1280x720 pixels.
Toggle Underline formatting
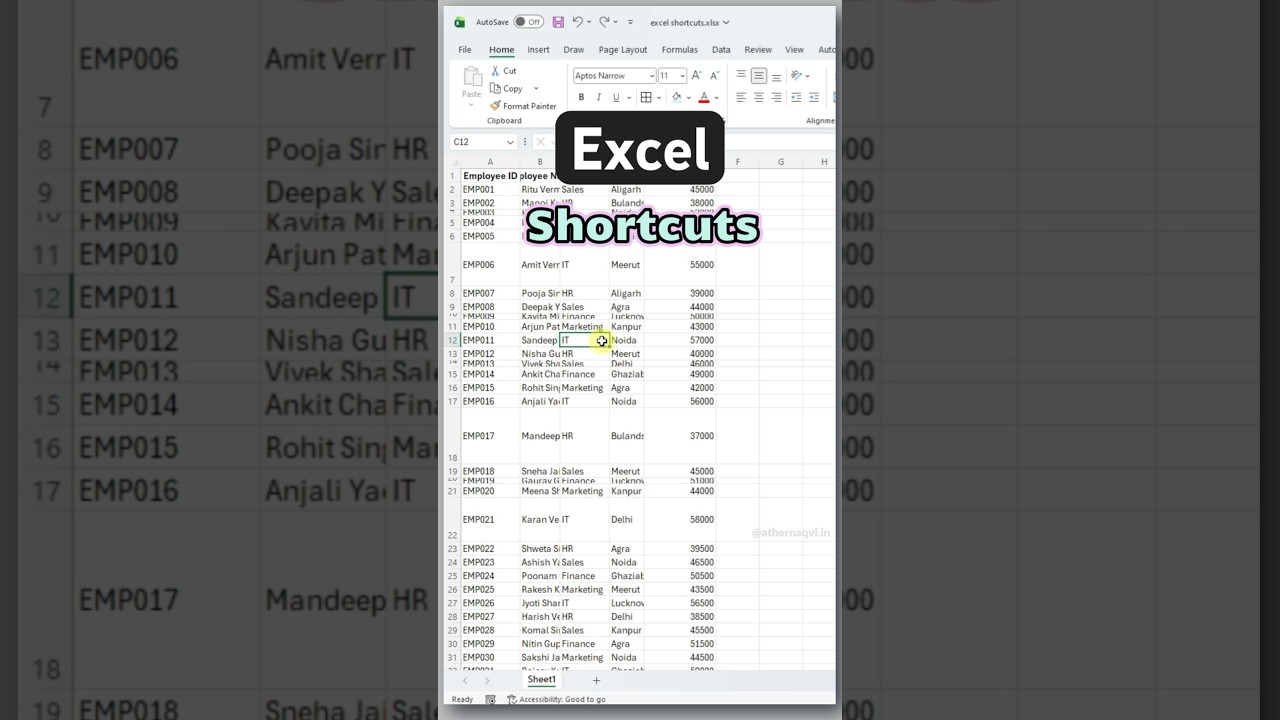(616, 97)
